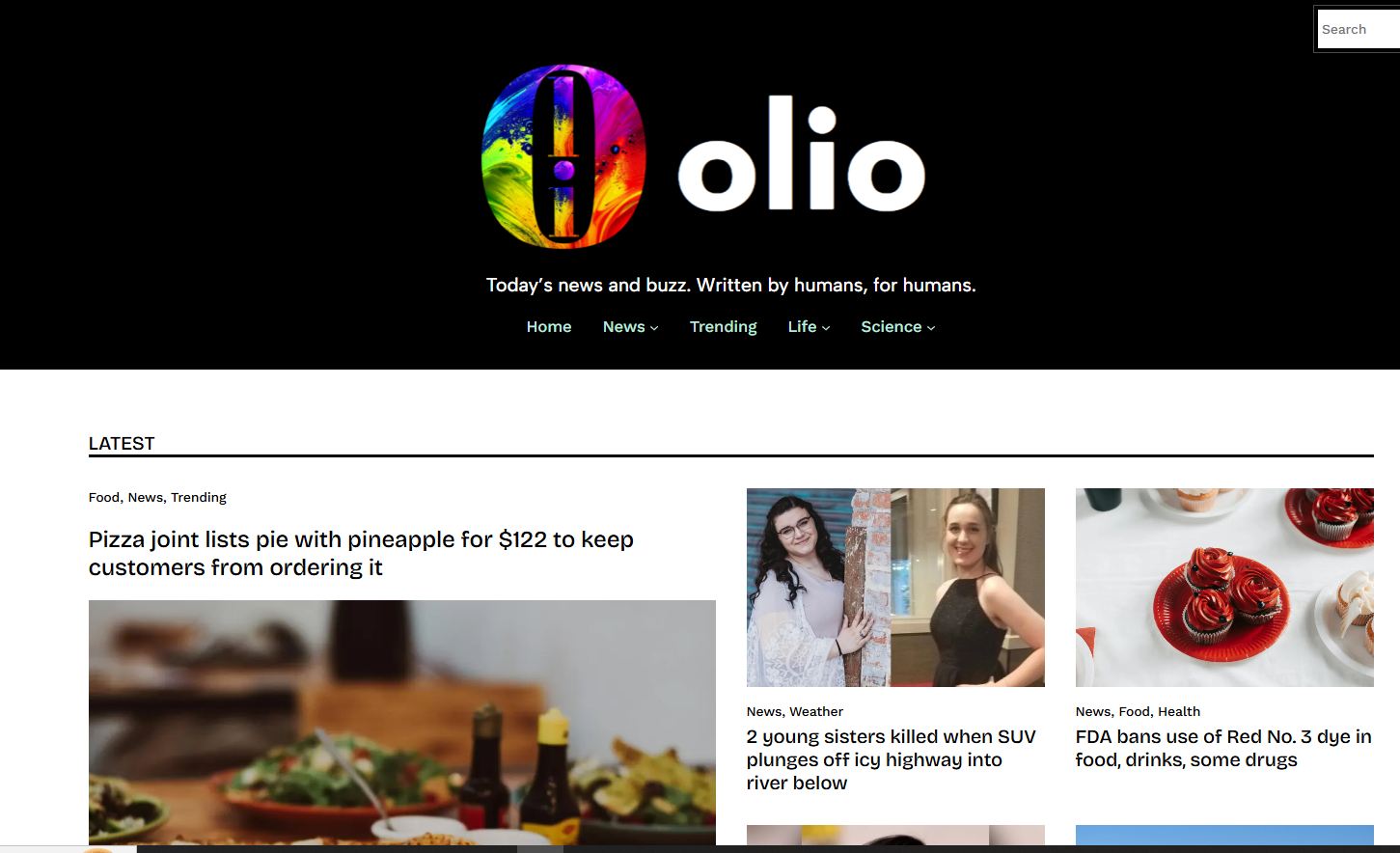
Task: Click the two sisters photo thumbnail
Action: [x=895, y=588]
